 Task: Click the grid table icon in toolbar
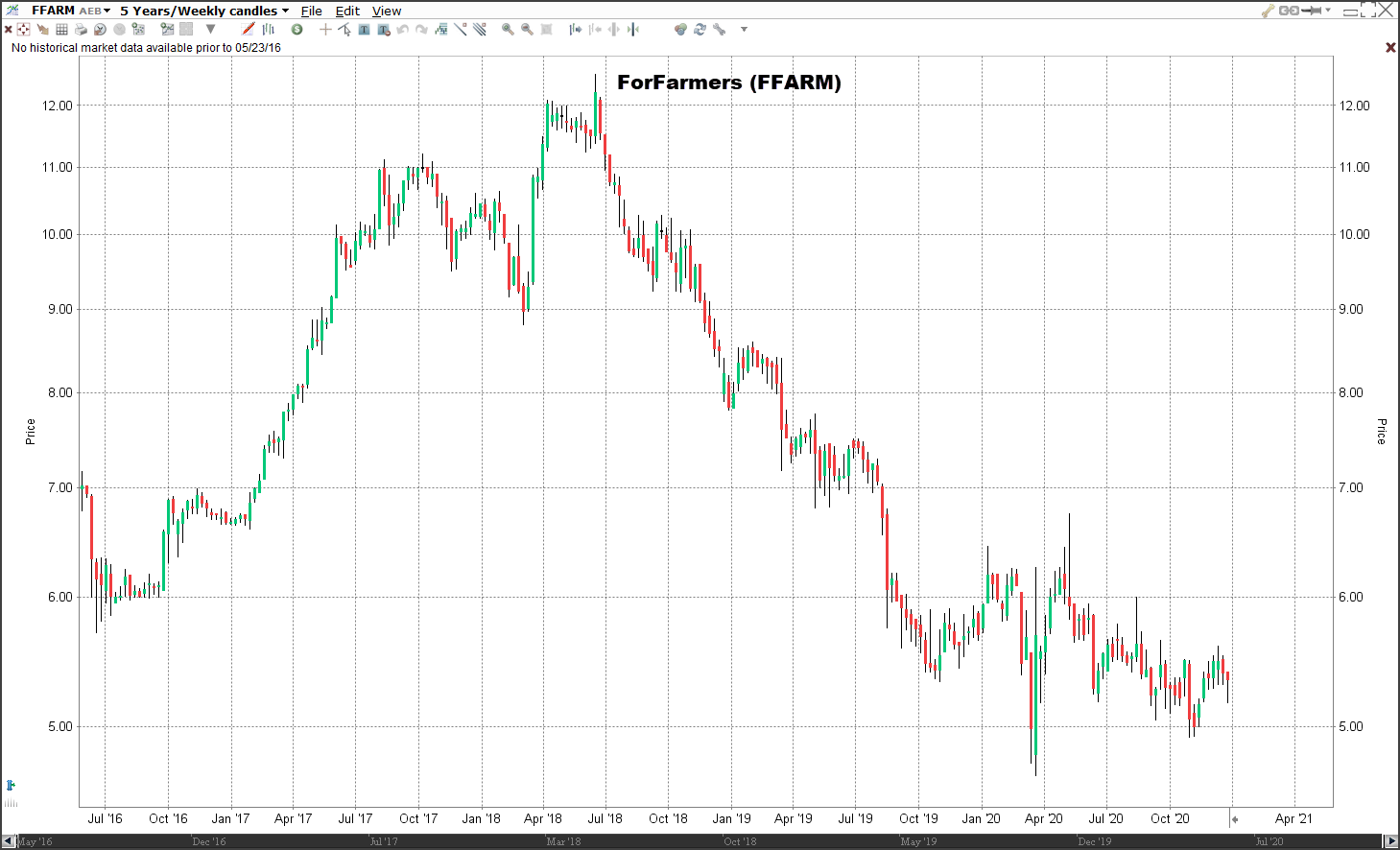61,30
